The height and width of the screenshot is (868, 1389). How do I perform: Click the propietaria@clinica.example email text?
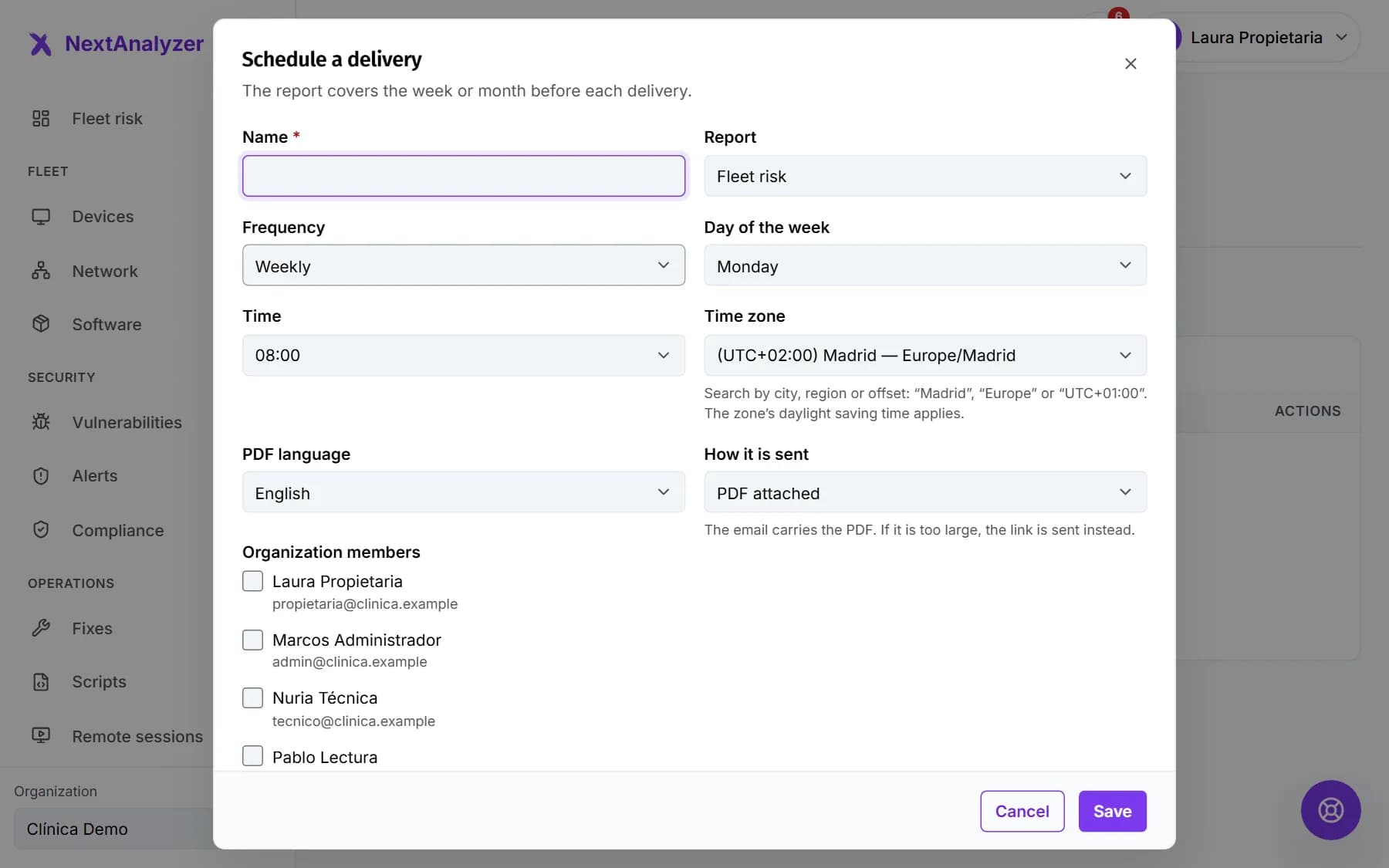pos(364,603)
